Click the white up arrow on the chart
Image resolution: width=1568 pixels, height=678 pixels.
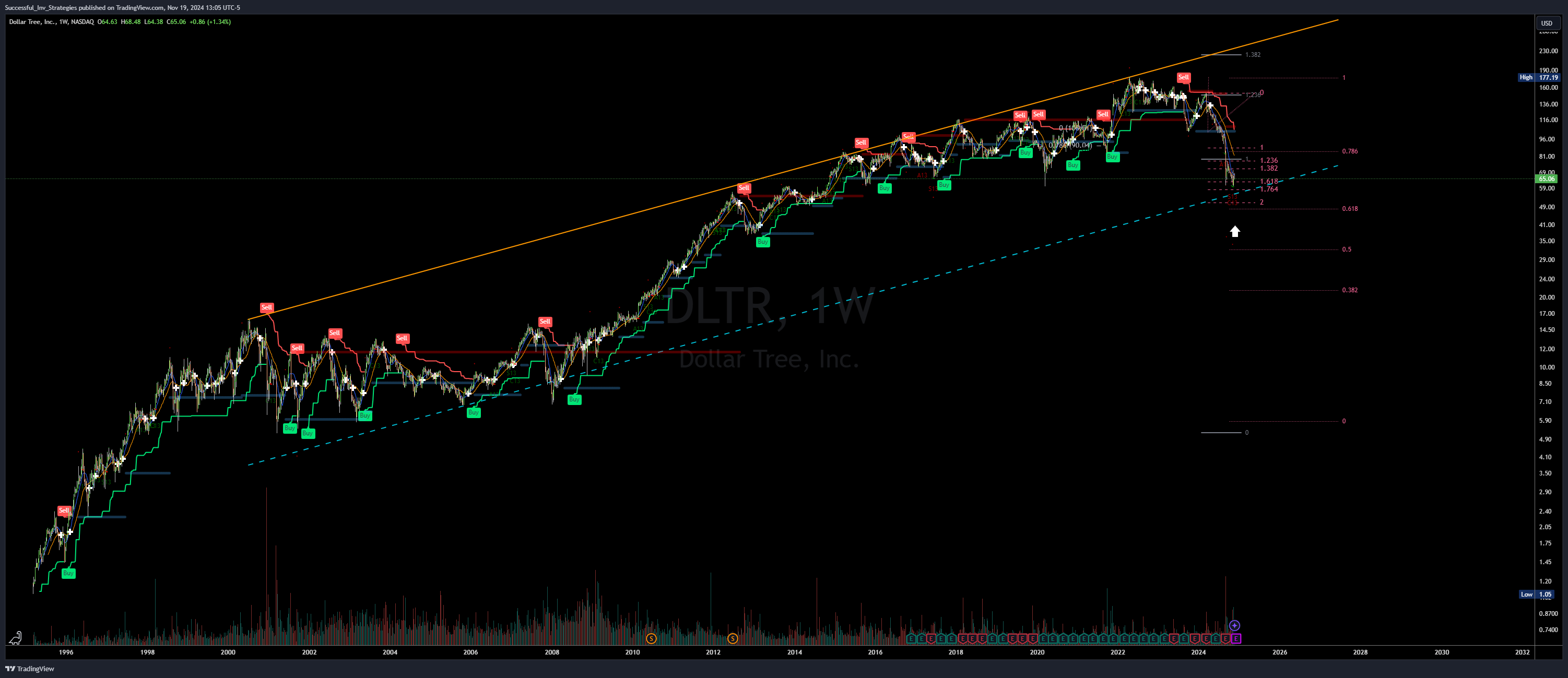(x=1234, y=231)
